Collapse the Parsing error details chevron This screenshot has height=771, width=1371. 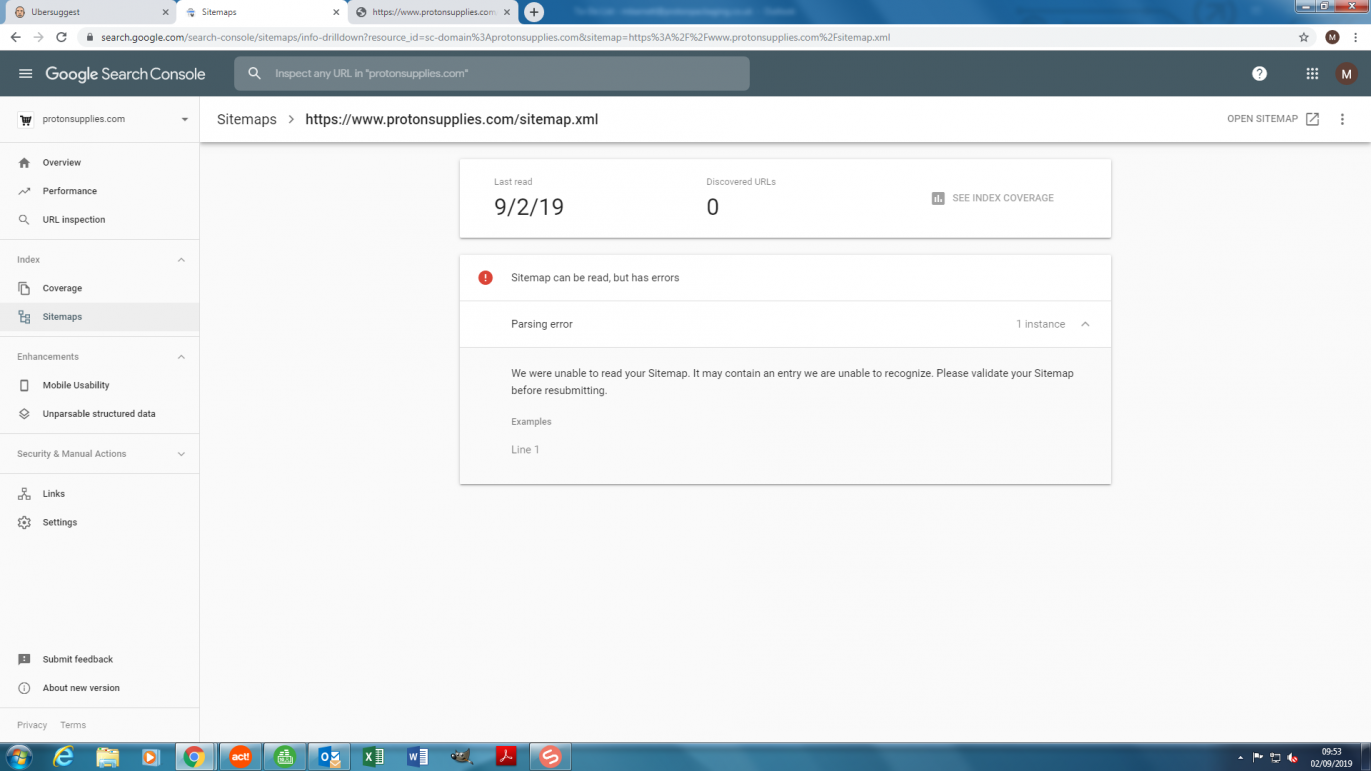1085,324
